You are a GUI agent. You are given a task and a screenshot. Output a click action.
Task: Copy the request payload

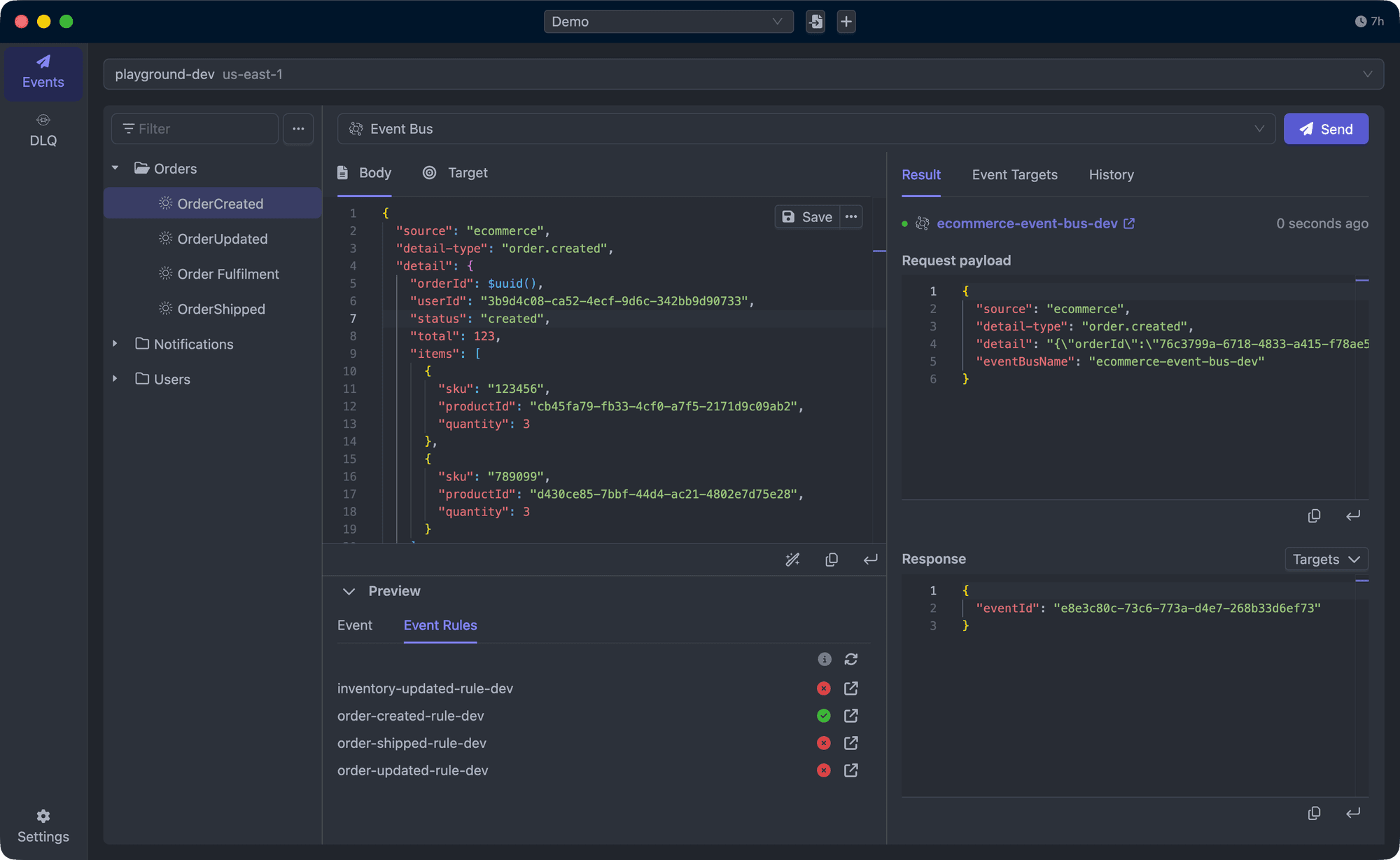(1315, 515)
